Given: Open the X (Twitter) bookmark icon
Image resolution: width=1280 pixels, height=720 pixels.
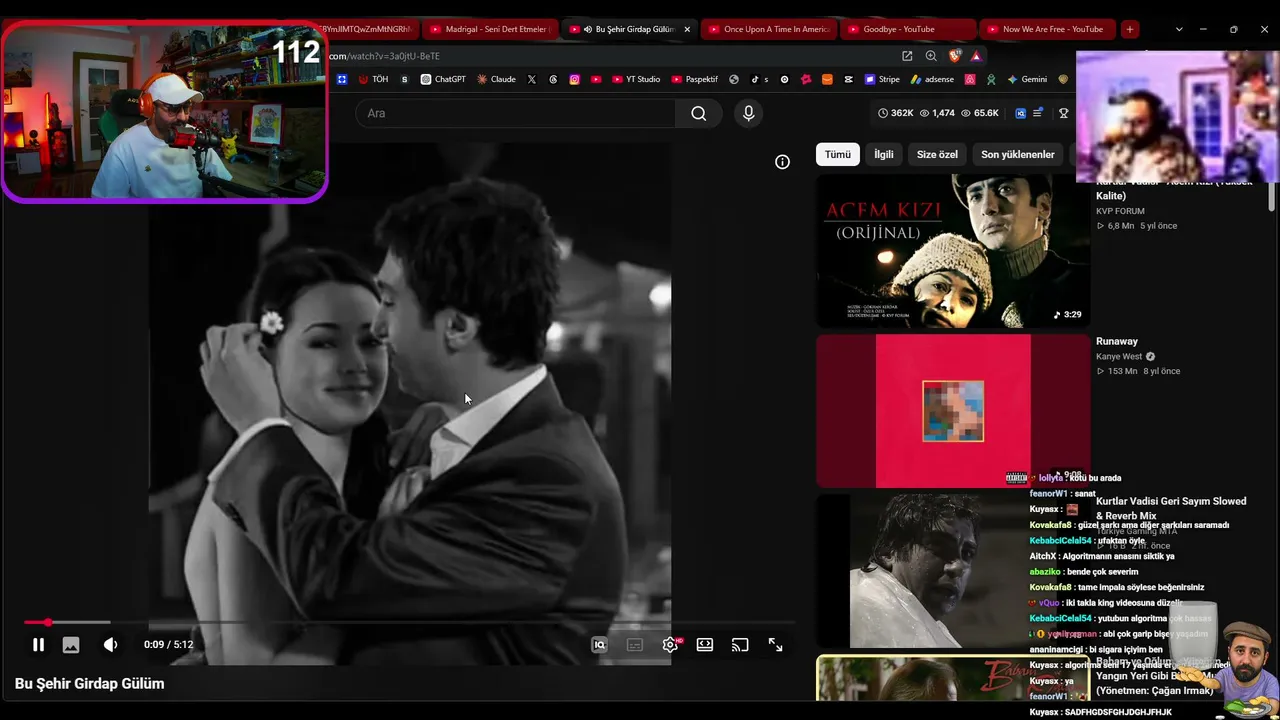Looking at the screenshot, I should coord(531,79).
